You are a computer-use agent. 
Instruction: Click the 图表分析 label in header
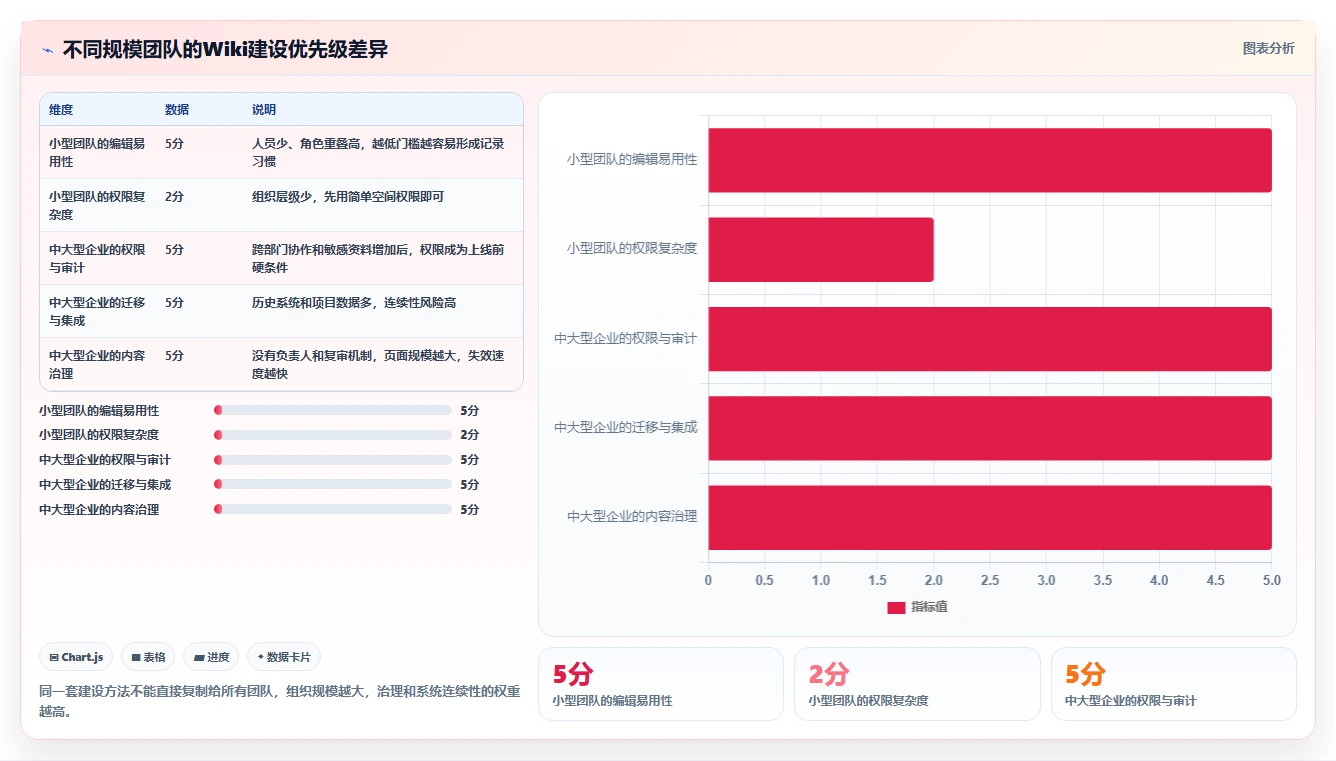[x=1268, y=48]
